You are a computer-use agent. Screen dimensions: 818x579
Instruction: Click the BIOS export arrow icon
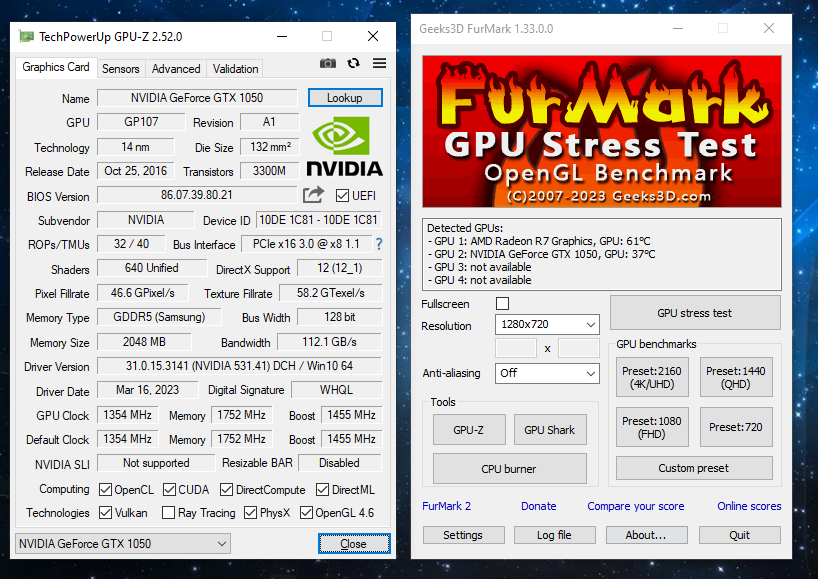click(313, 195)
